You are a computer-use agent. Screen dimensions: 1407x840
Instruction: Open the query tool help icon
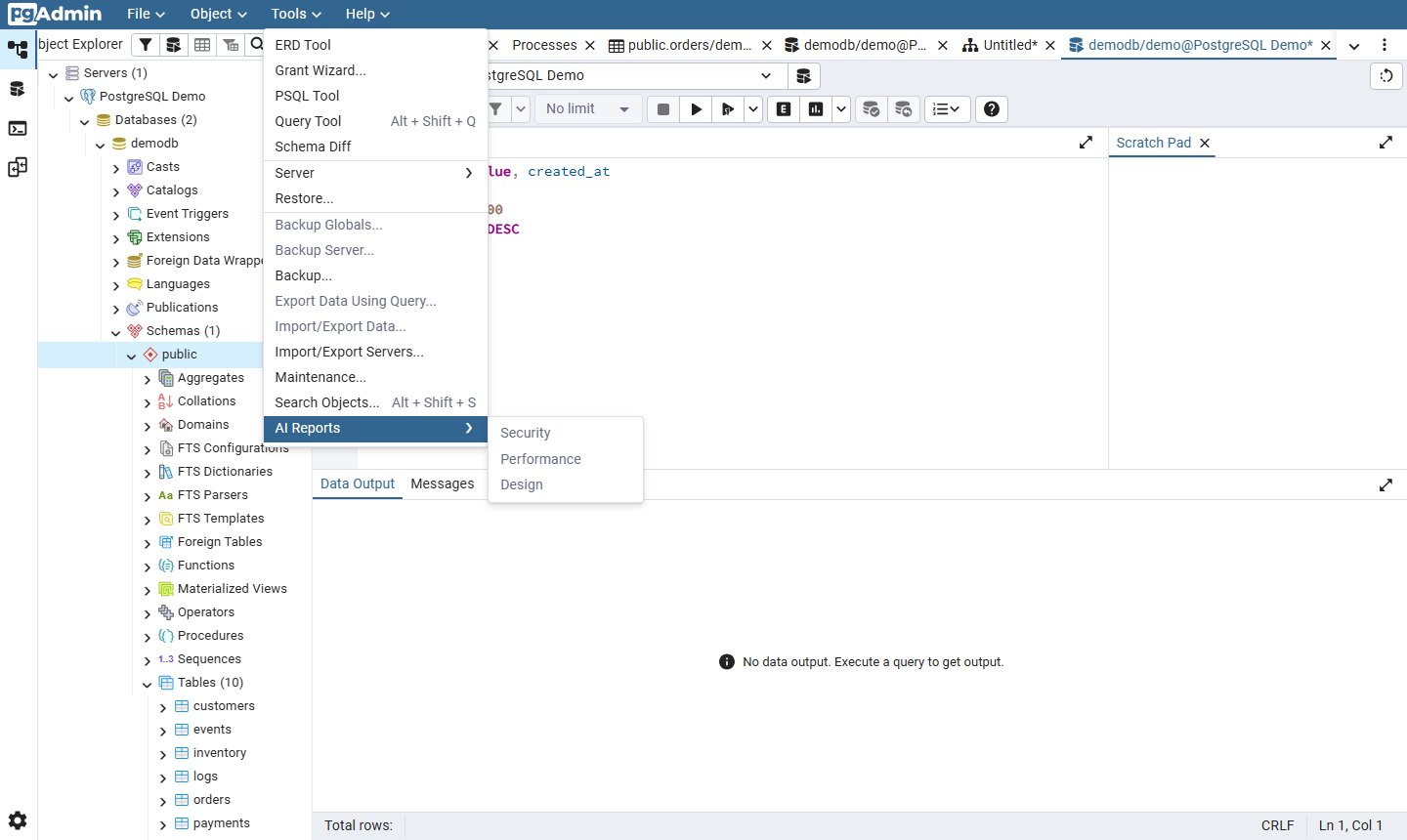coord(992,109)
